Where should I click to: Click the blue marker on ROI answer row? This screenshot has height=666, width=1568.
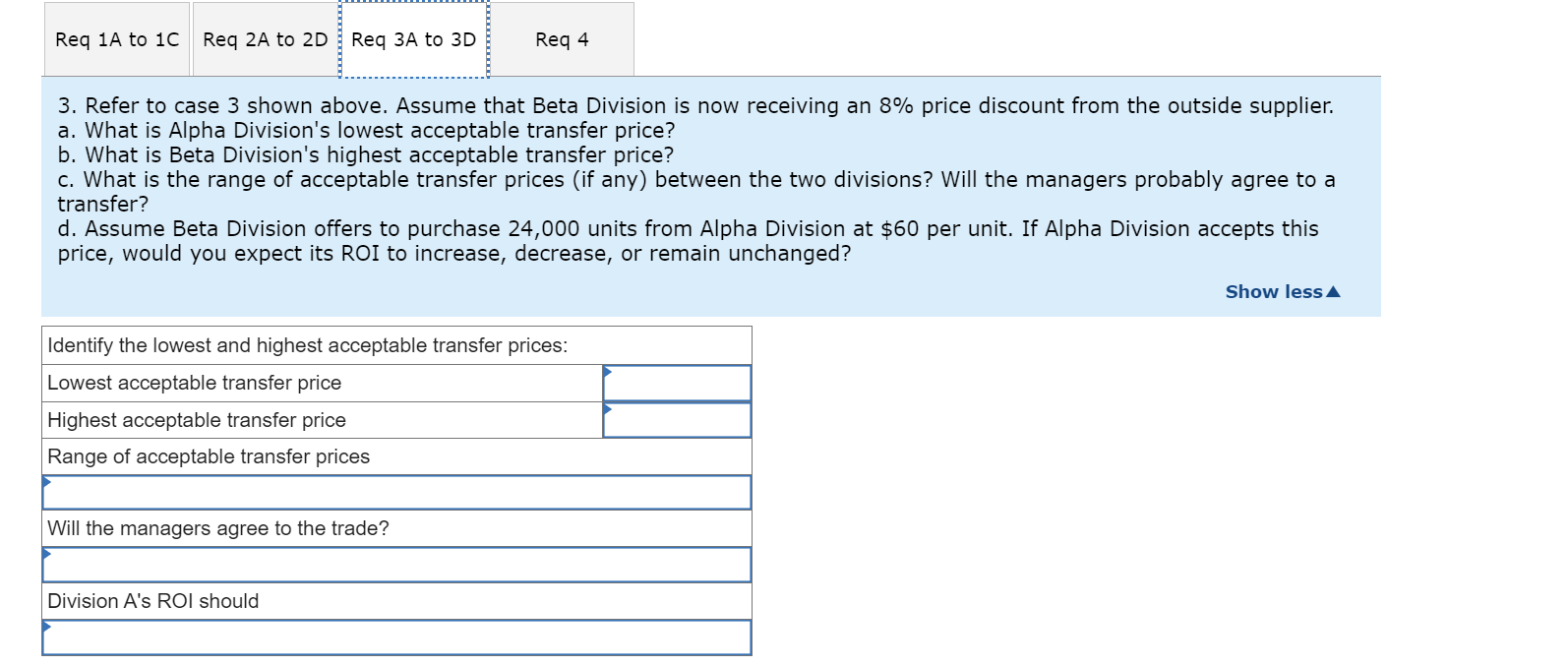click(45, 626)
